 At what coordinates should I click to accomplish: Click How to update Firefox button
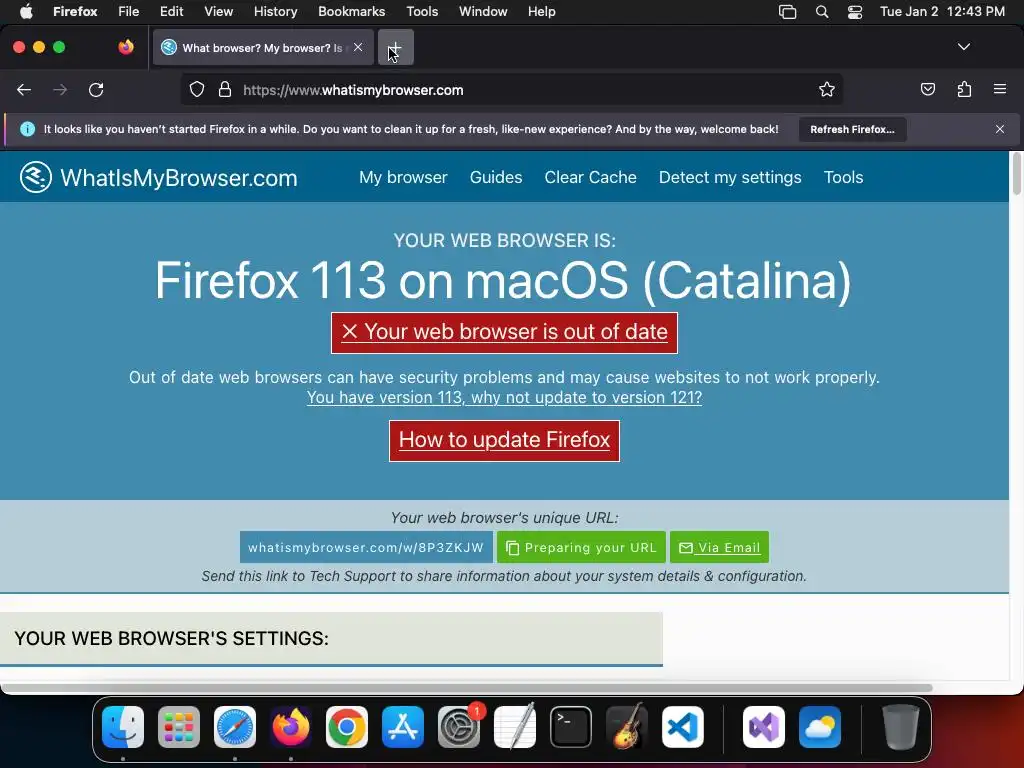(x=504, y=440)
